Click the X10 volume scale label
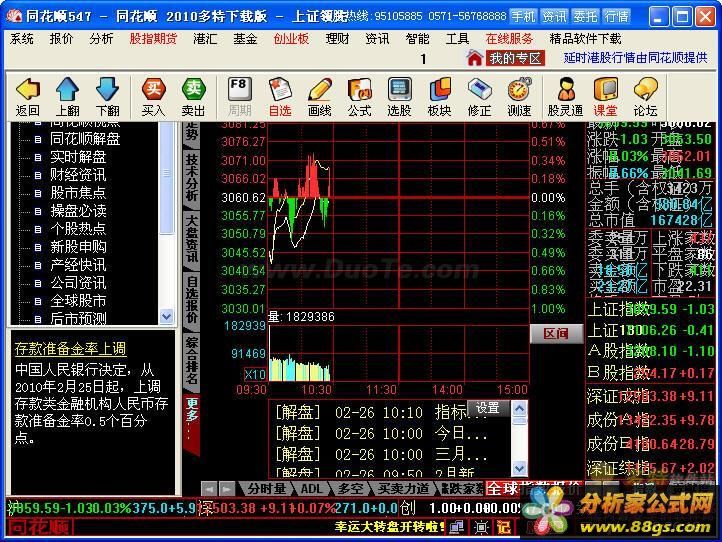722x542 pixels. [x=255, y=374]
